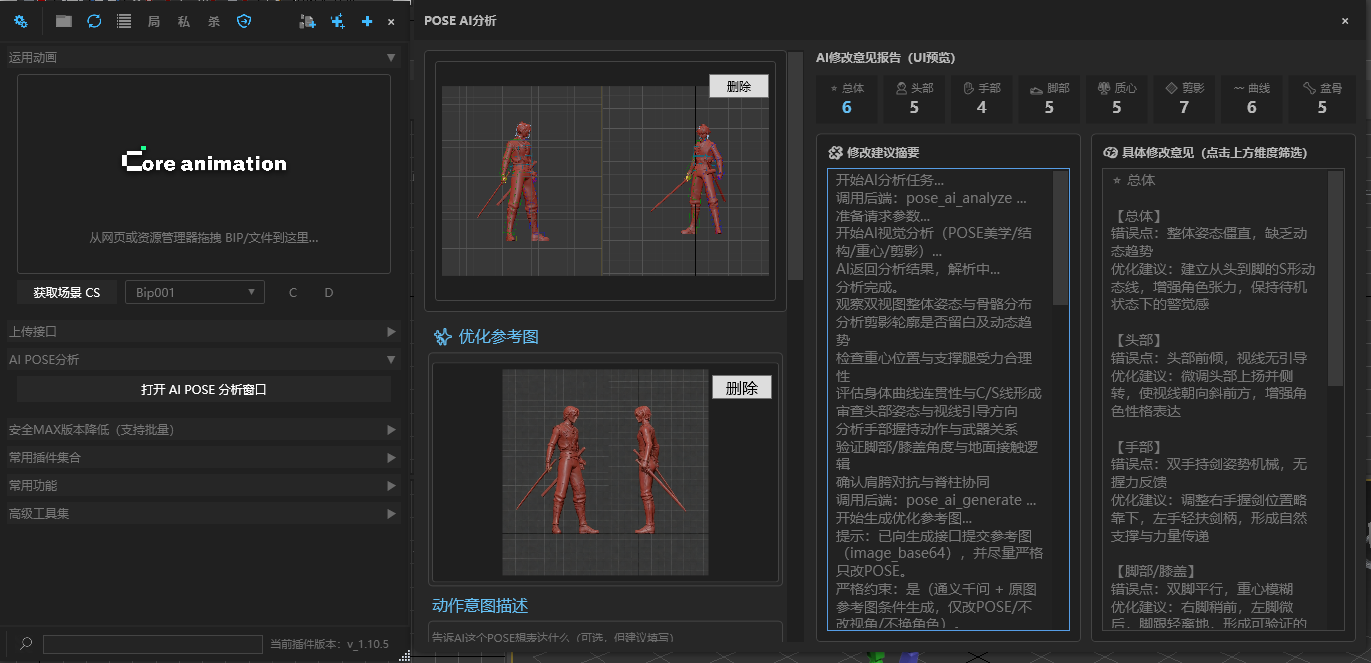Open the blue gears settings icon
Screen dimensions: 1371x663
coord(21,21)
